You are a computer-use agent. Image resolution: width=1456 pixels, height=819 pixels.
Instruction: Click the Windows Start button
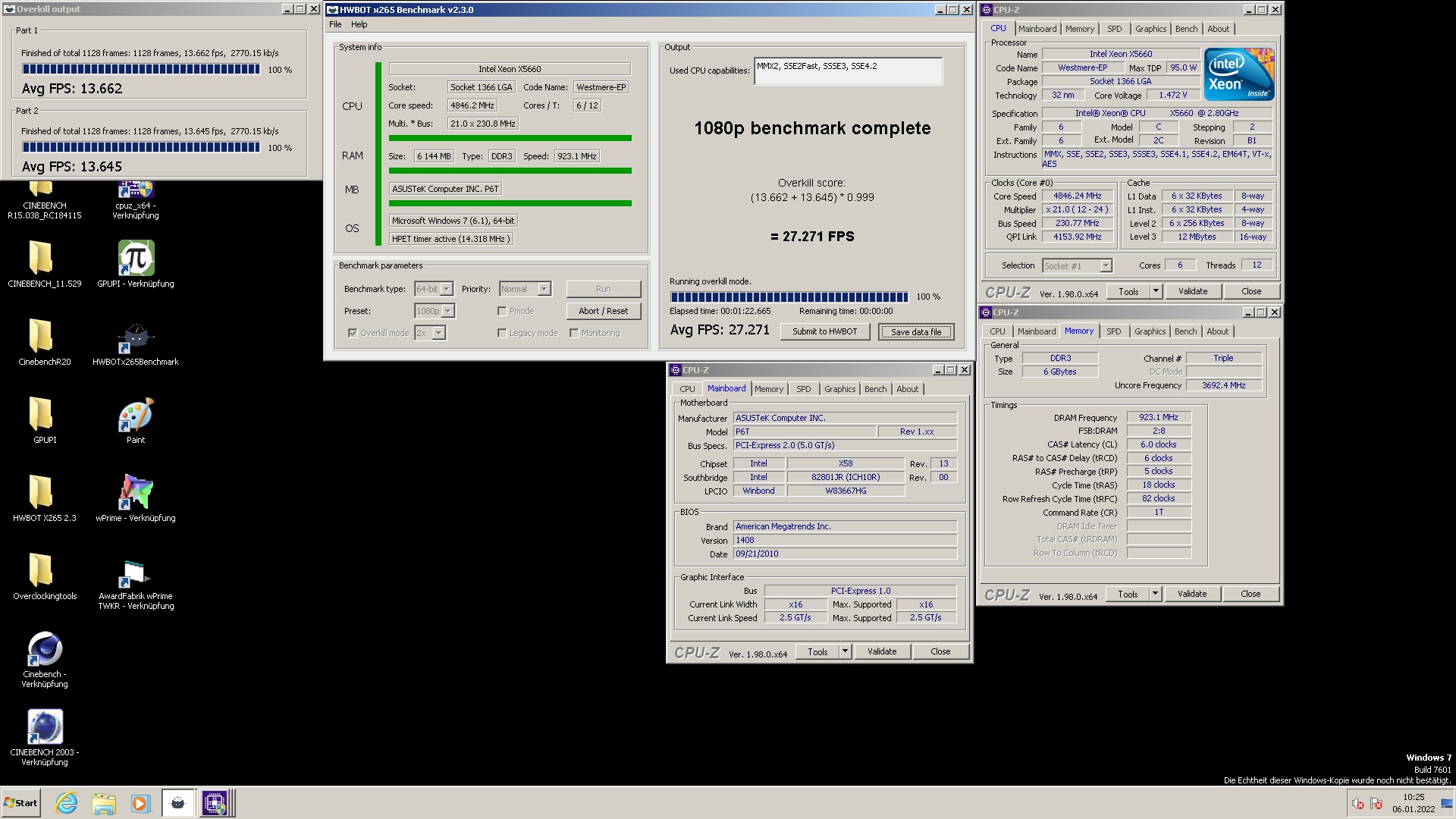tap(20, 803)
